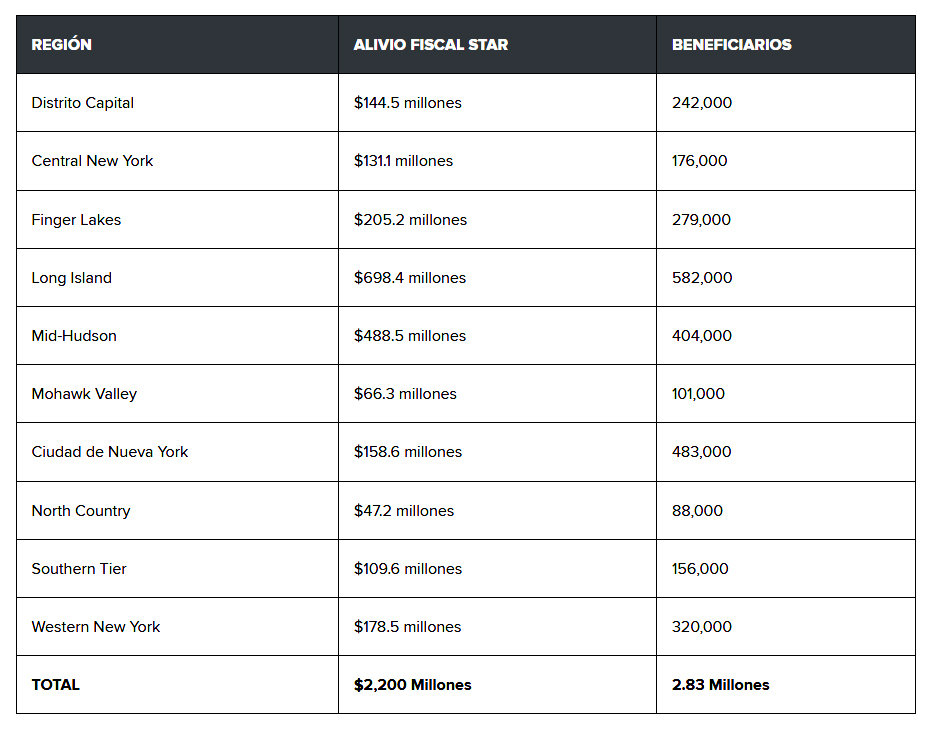The width and height of the screenshot is (935, 734).
Task: Click the REGIÓN column header
Action: (62, 45)
